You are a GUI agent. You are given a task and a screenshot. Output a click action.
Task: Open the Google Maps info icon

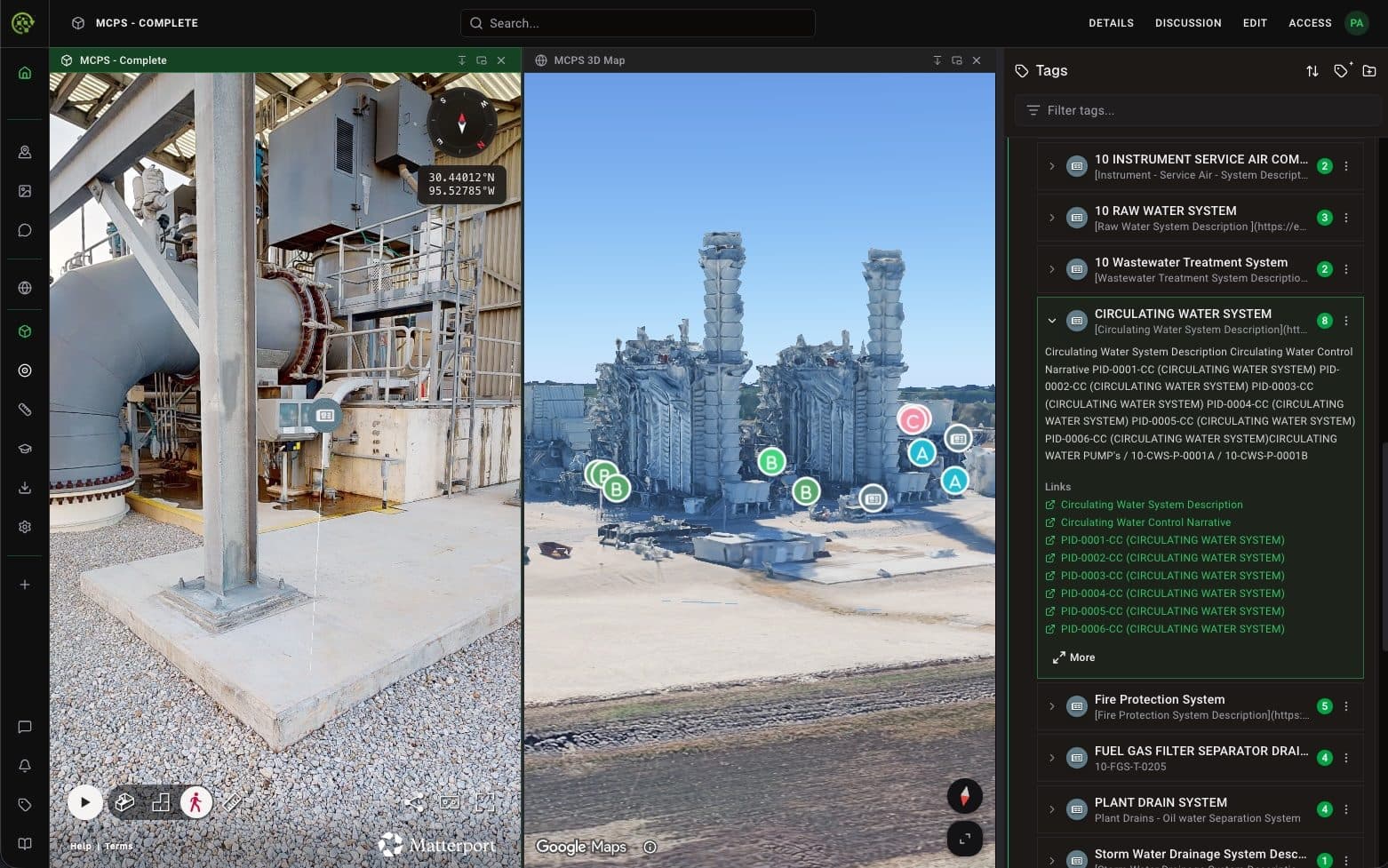[650, 847]
